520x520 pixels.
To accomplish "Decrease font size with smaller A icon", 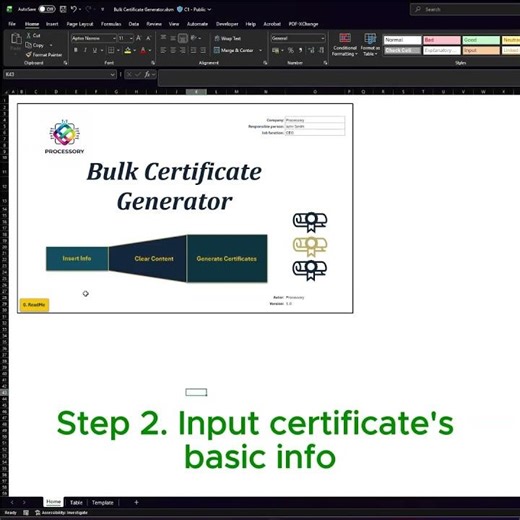I will tap(148, 38).
